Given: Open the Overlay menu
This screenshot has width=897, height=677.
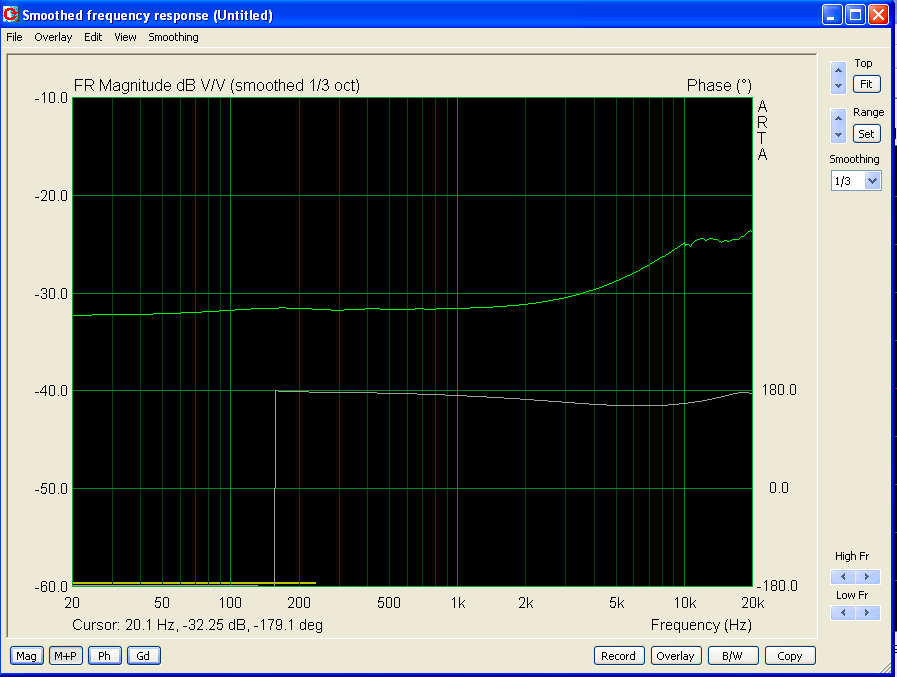Looking at the screenshot, I should point(53,37).
